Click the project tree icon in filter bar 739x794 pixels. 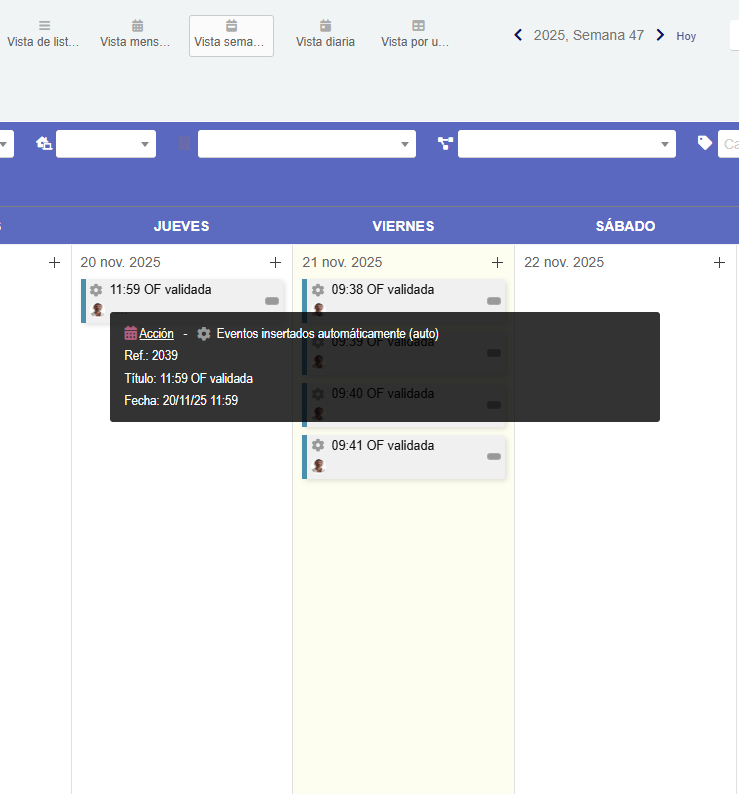tap(446, 144)
